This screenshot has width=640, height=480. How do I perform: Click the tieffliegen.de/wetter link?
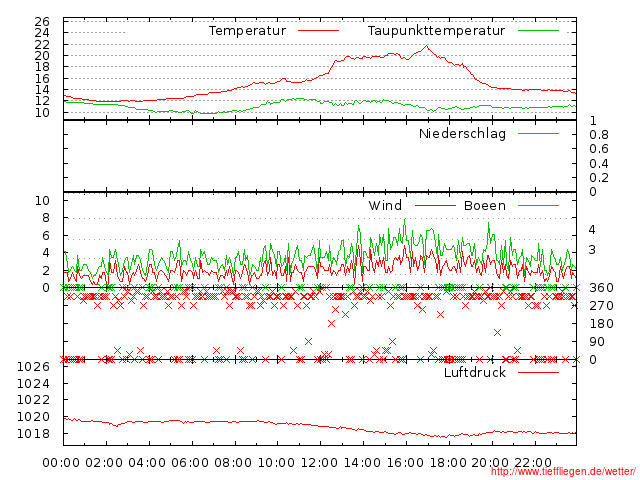563,471
